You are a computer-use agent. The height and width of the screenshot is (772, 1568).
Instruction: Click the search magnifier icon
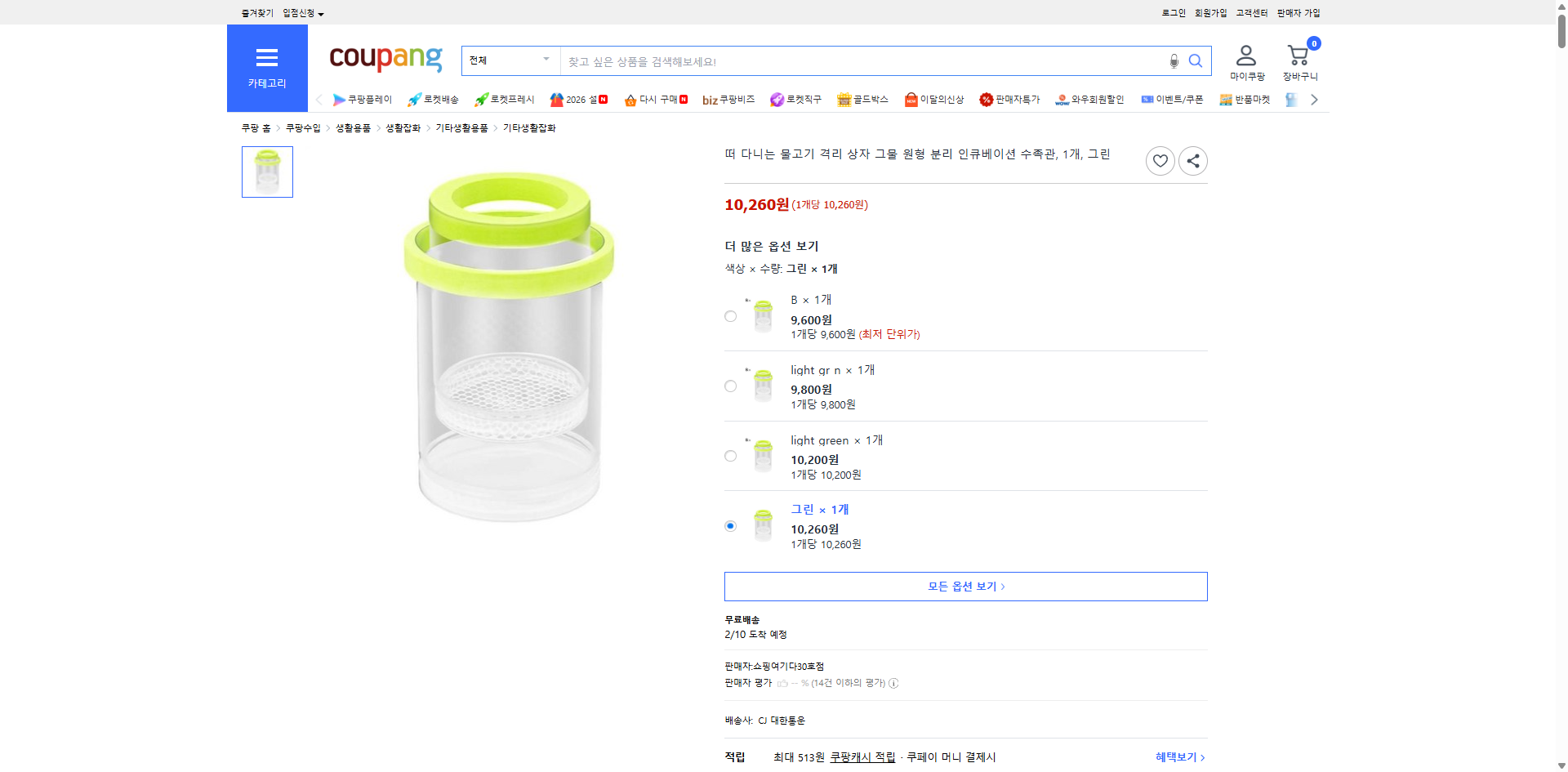pos(1195,60)
